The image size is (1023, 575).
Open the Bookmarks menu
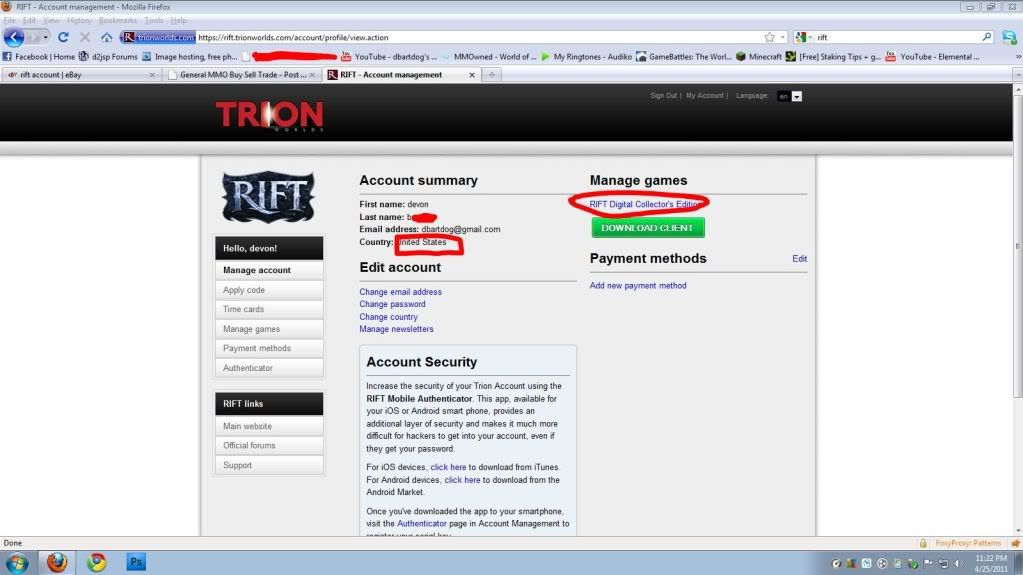[118, 20]
